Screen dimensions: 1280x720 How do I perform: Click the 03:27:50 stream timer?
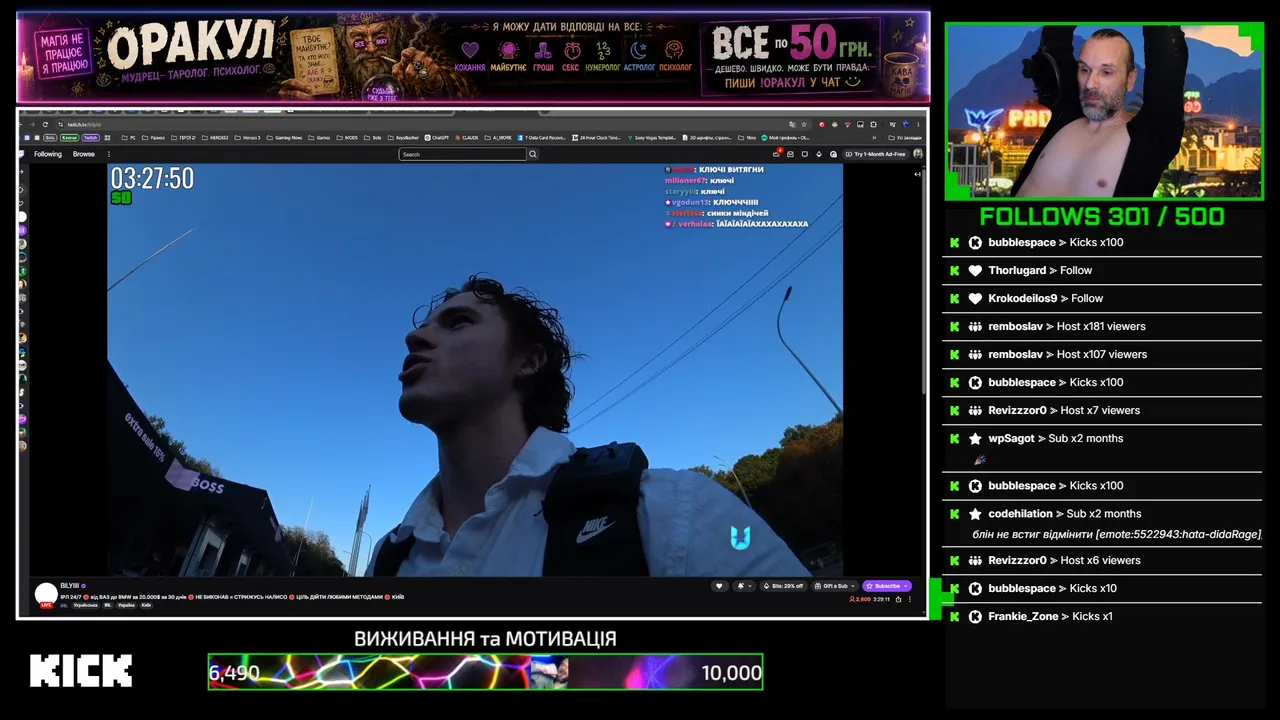click(x=152, y=179)
